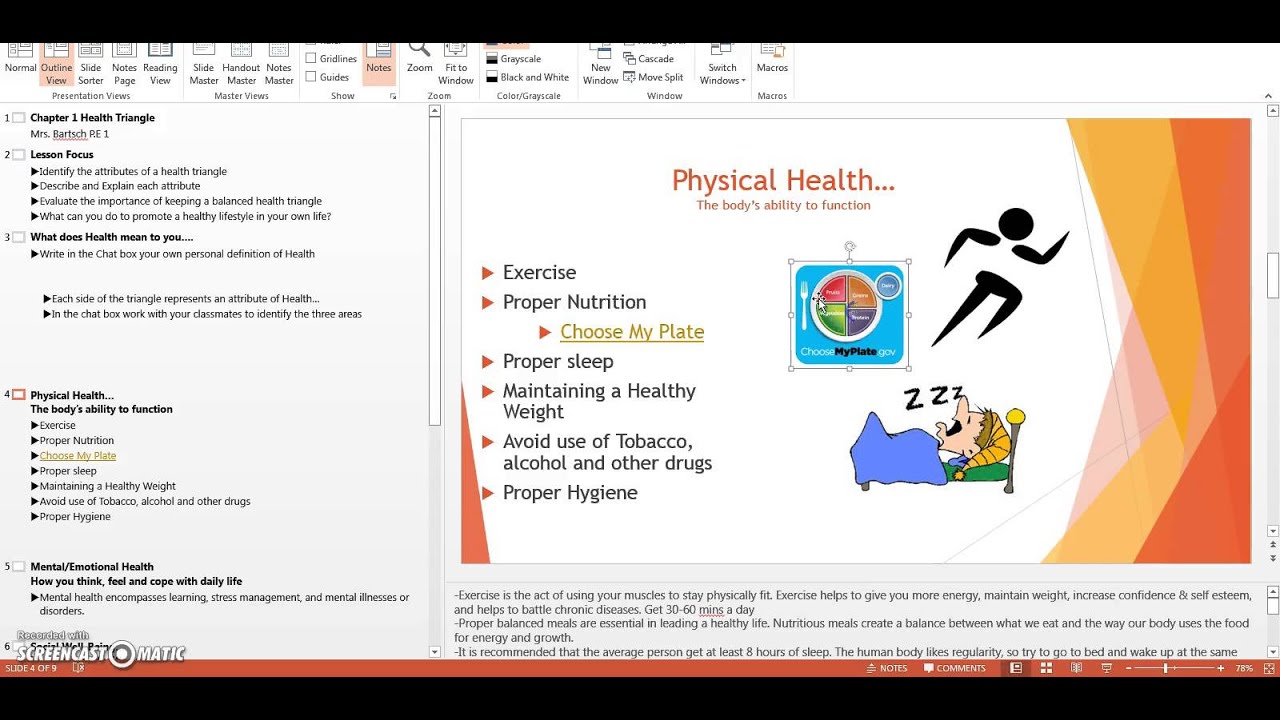Select slide 1 icon in outline
Screen dimensions: 1280x720
pyautogui.click(x=19, y=118)
